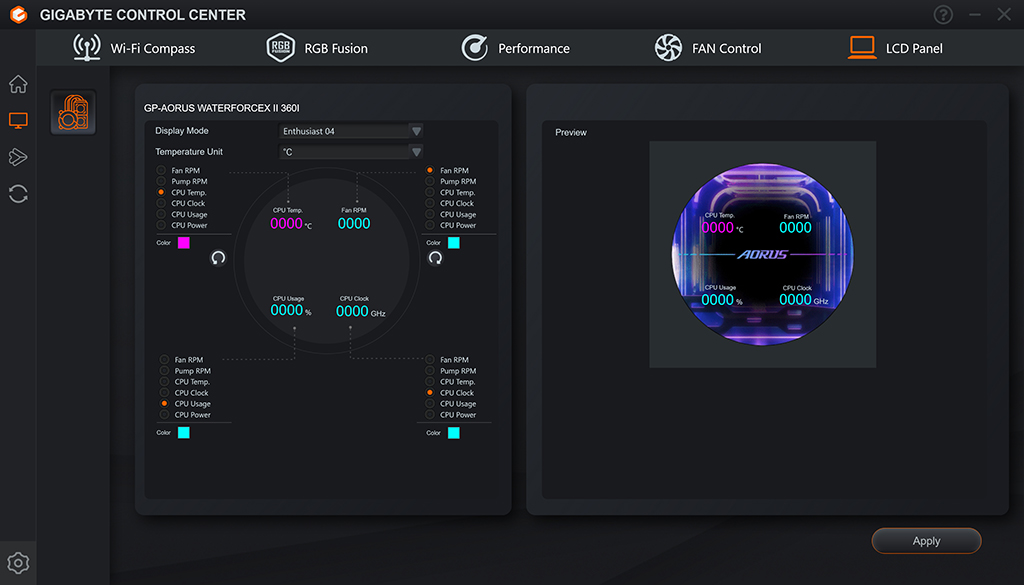The width and height of the screenshot is (1024, 585).
Task: Open the top-right cyan color swatch
Action: coord(454,243)
